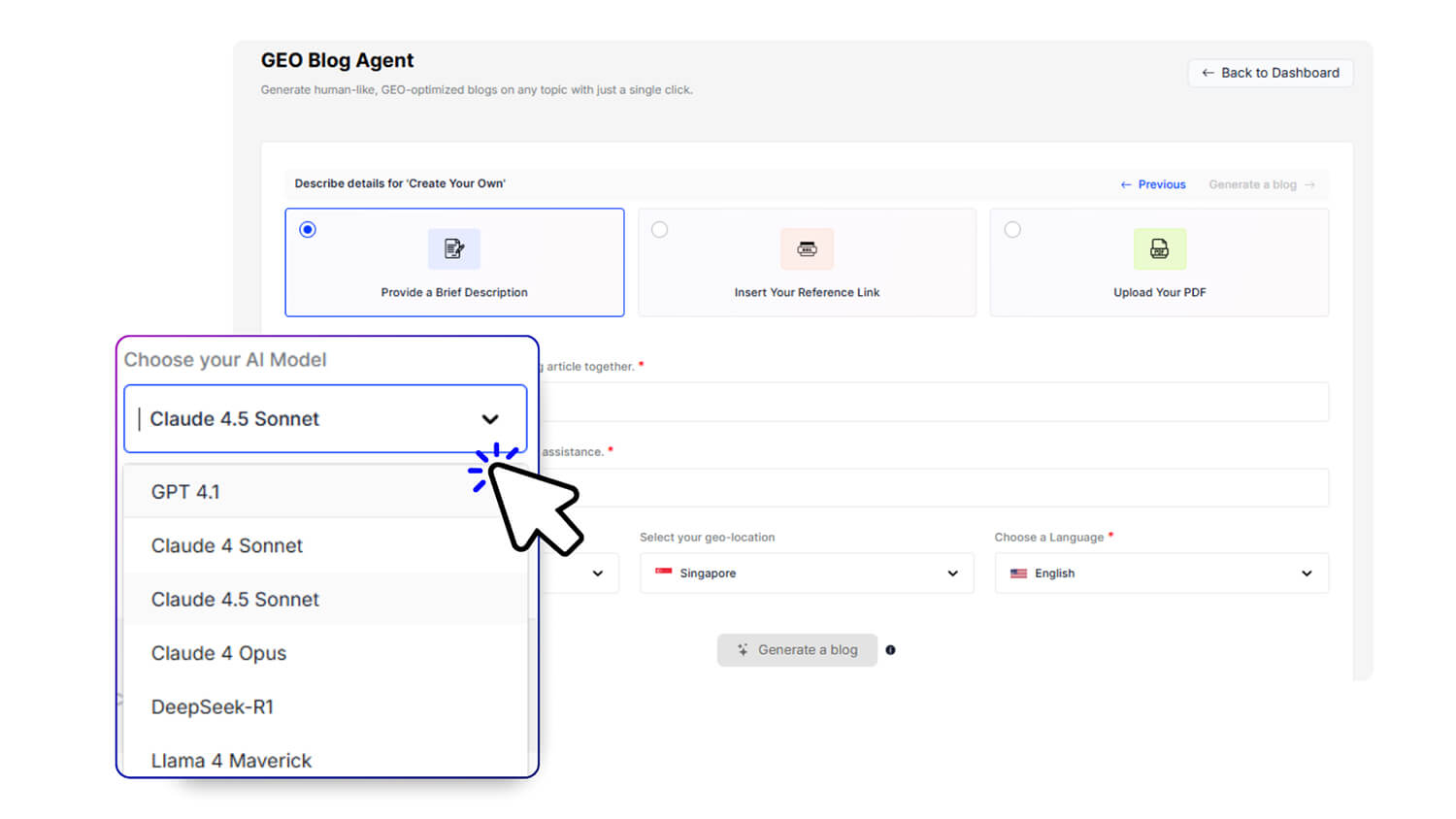Click the Upload Your PDF card label
Screen dimensions: 1456x819
(1159, 292)
